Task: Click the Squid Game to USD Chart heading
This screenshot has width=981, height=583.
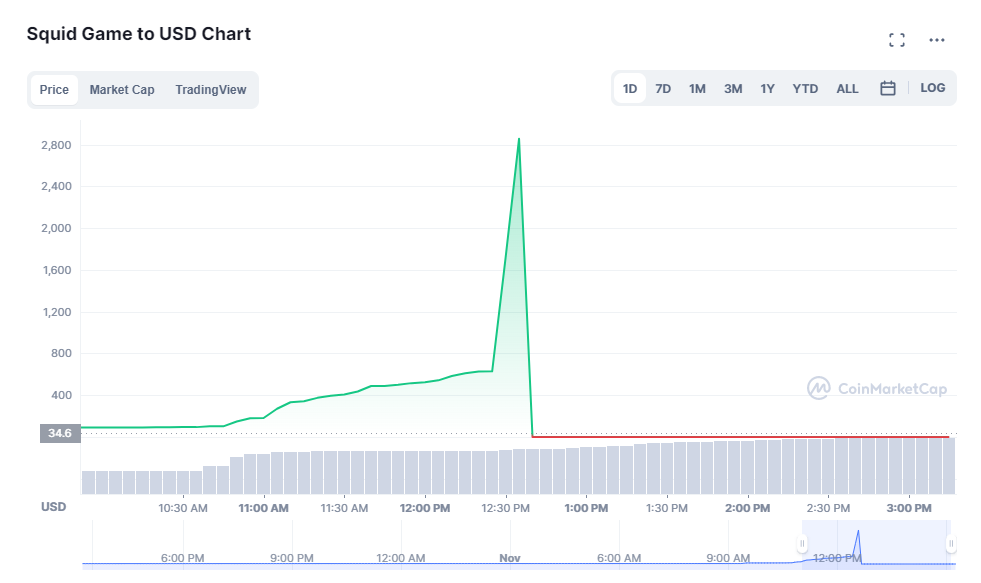Action: [x=139, y=34]
